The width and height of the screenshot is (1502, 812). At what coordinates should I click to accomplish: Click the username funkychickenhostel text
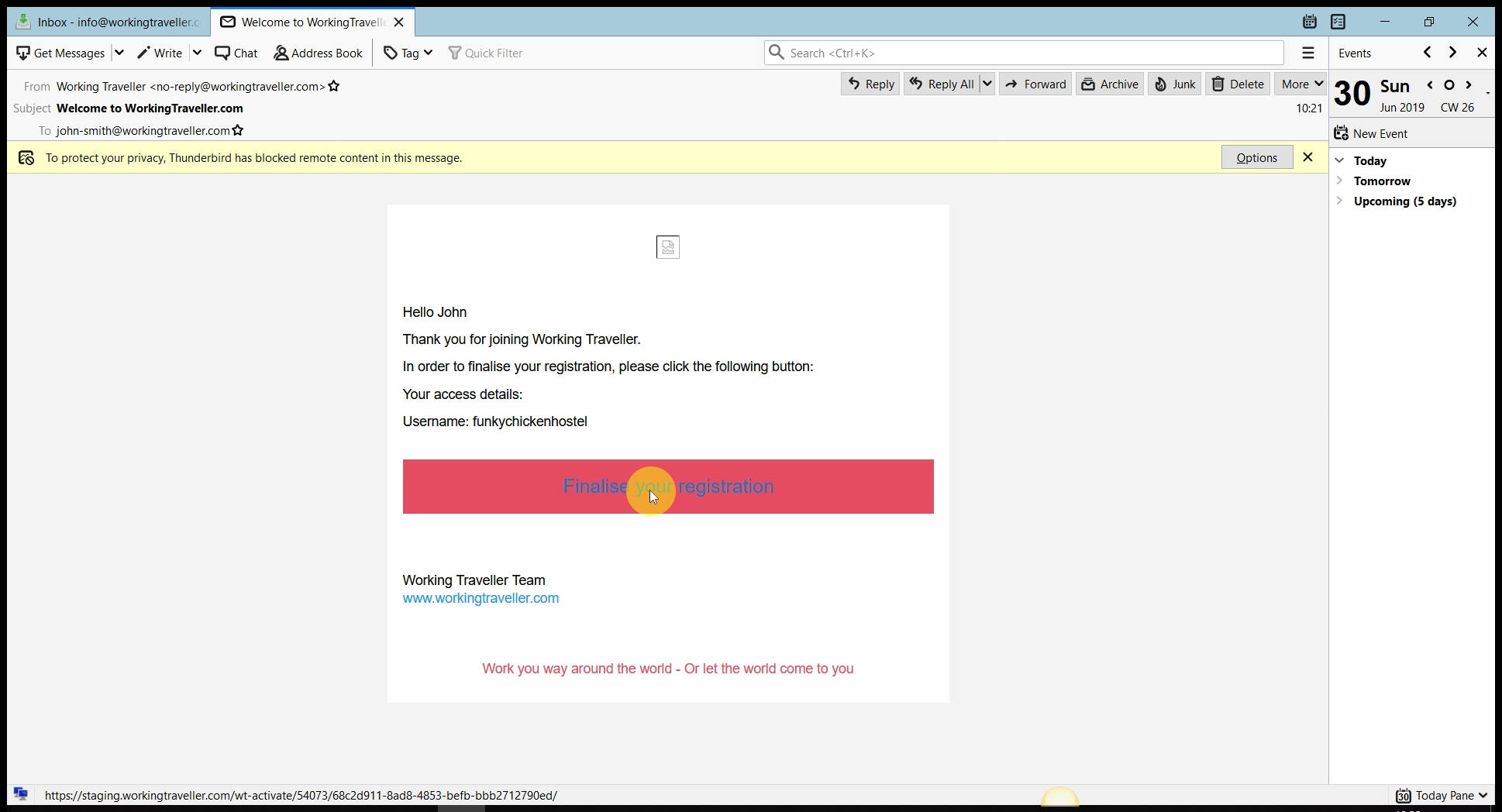click(x=530, y=421)
